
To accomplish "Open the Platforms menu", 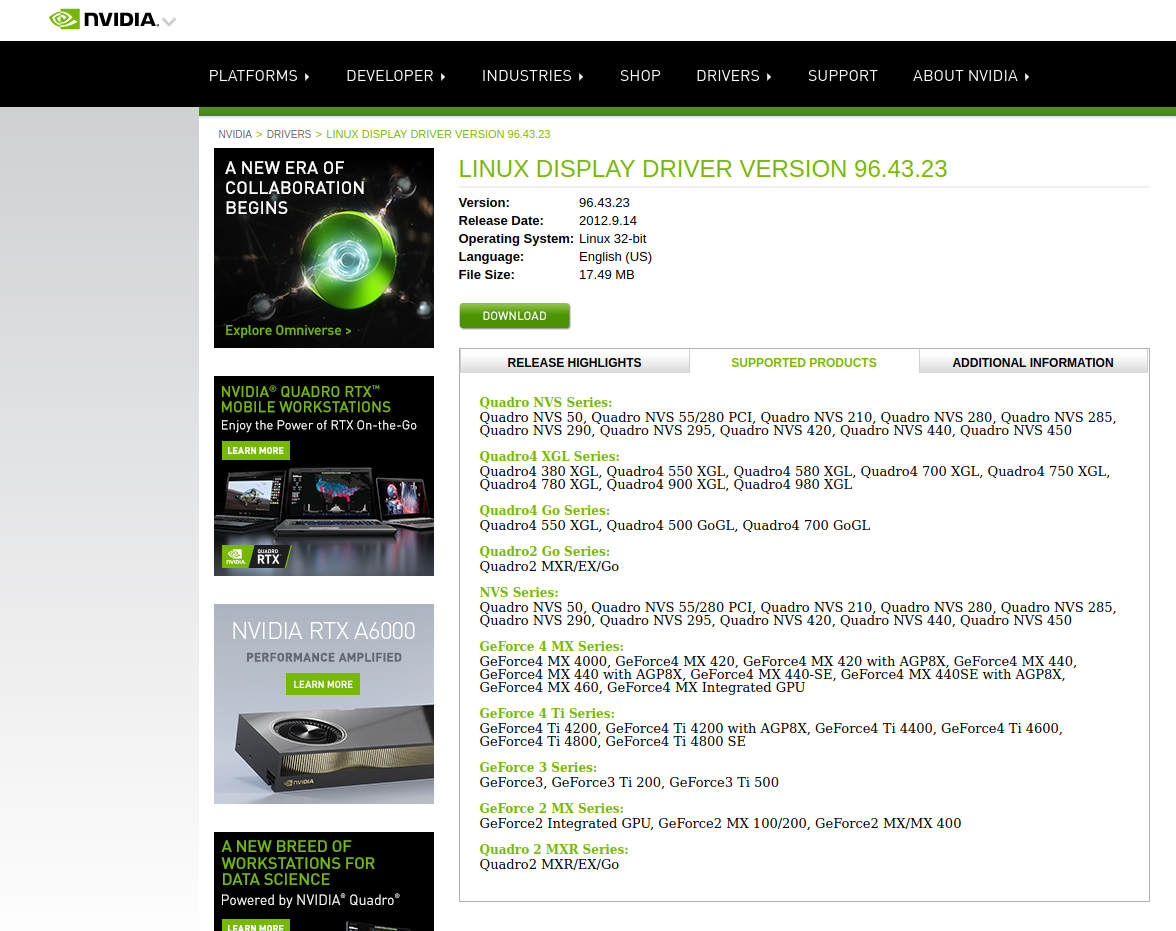I will 260,76.
